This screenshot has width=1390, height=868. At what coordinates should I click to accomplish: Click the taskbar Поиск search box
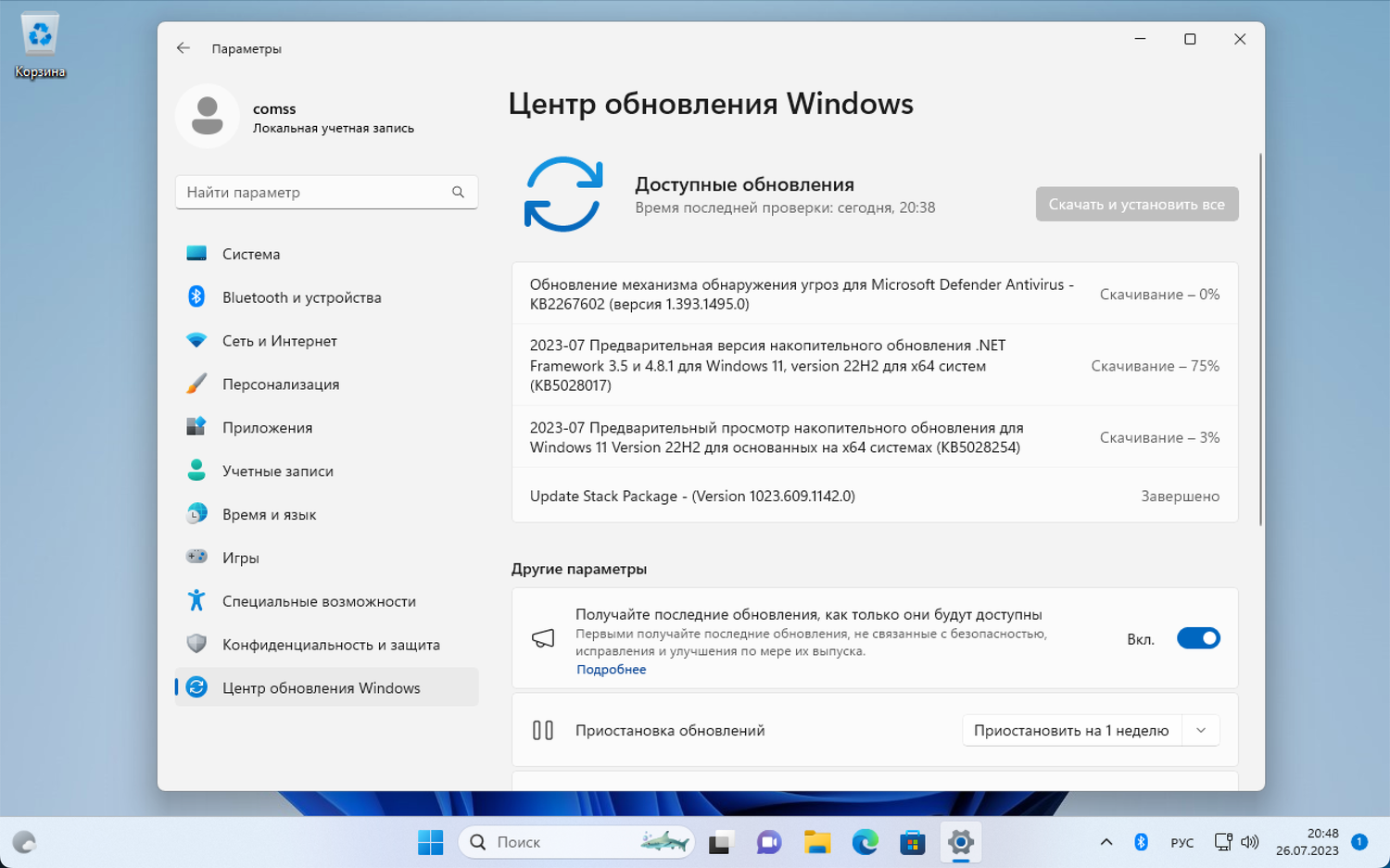[x=576, y=842]
